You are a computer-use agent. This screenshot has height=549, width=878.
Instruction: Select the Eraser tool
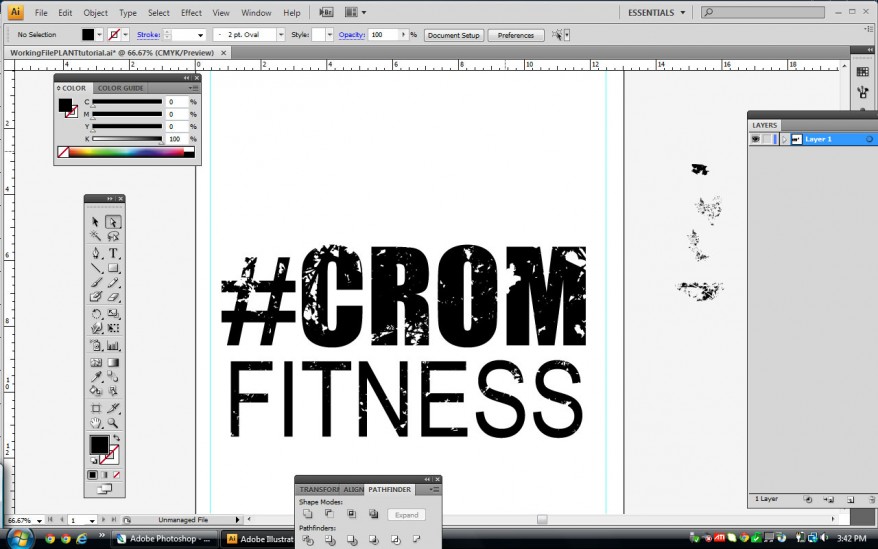click(113, 297)
